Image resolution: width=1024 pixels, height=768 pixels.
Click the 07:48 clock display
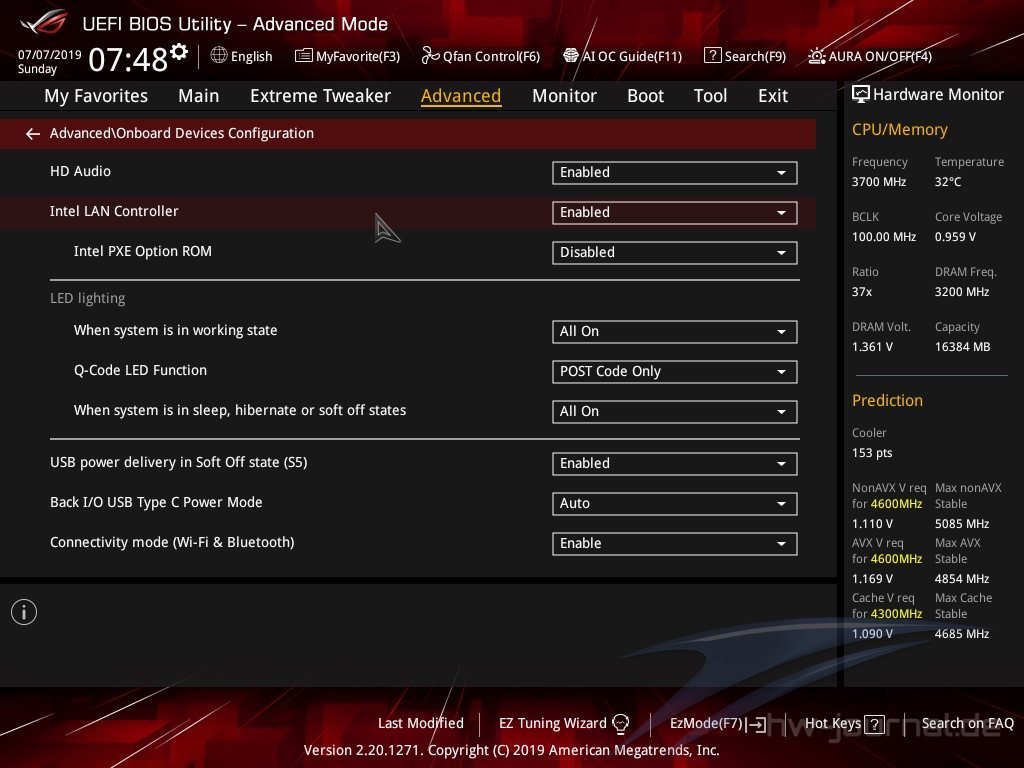click(128, 60)
